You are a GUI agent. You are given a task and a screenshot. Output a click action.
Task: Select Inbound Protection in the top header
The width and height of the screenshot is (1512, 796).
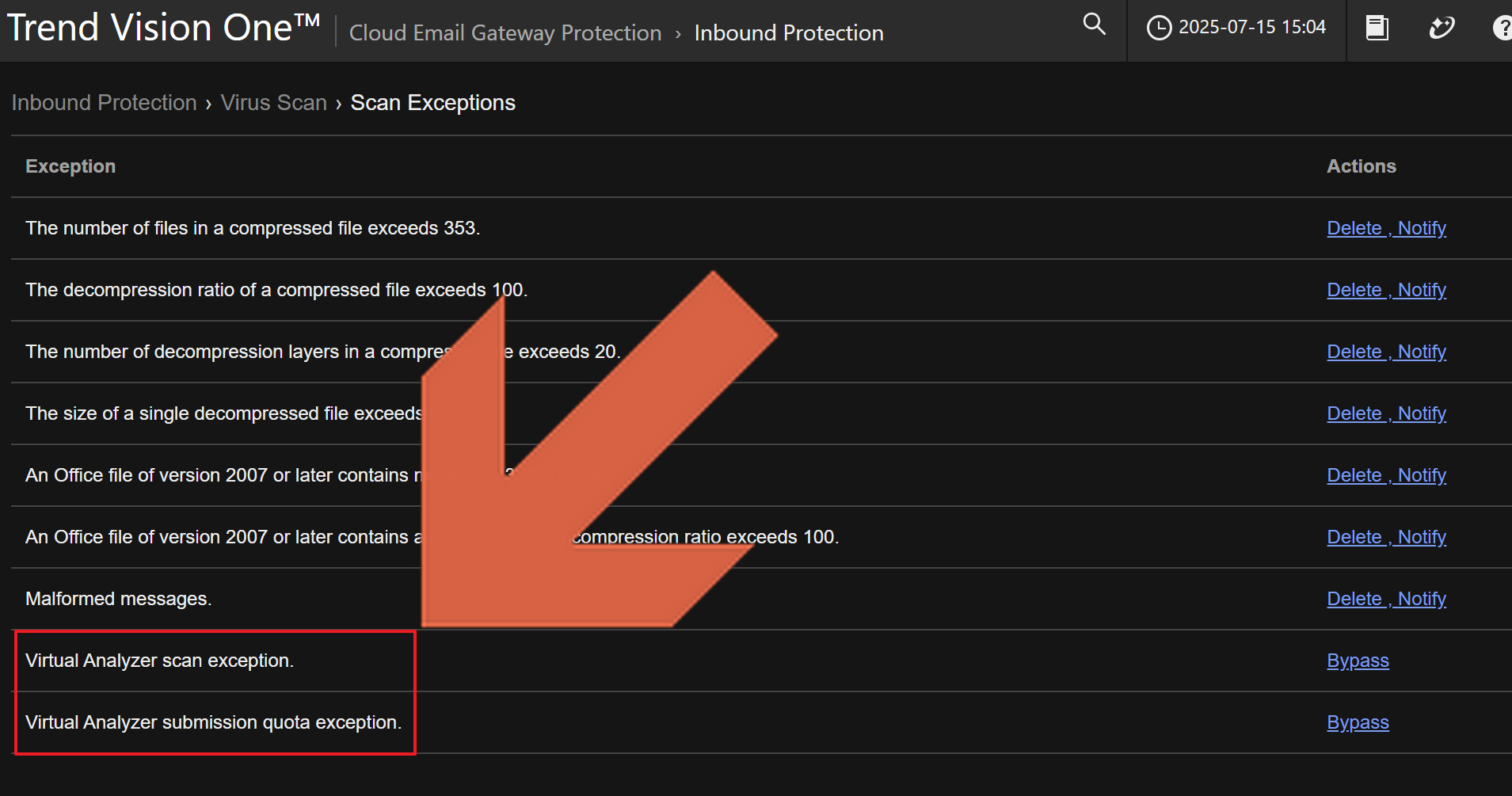(x=788, y=33)
